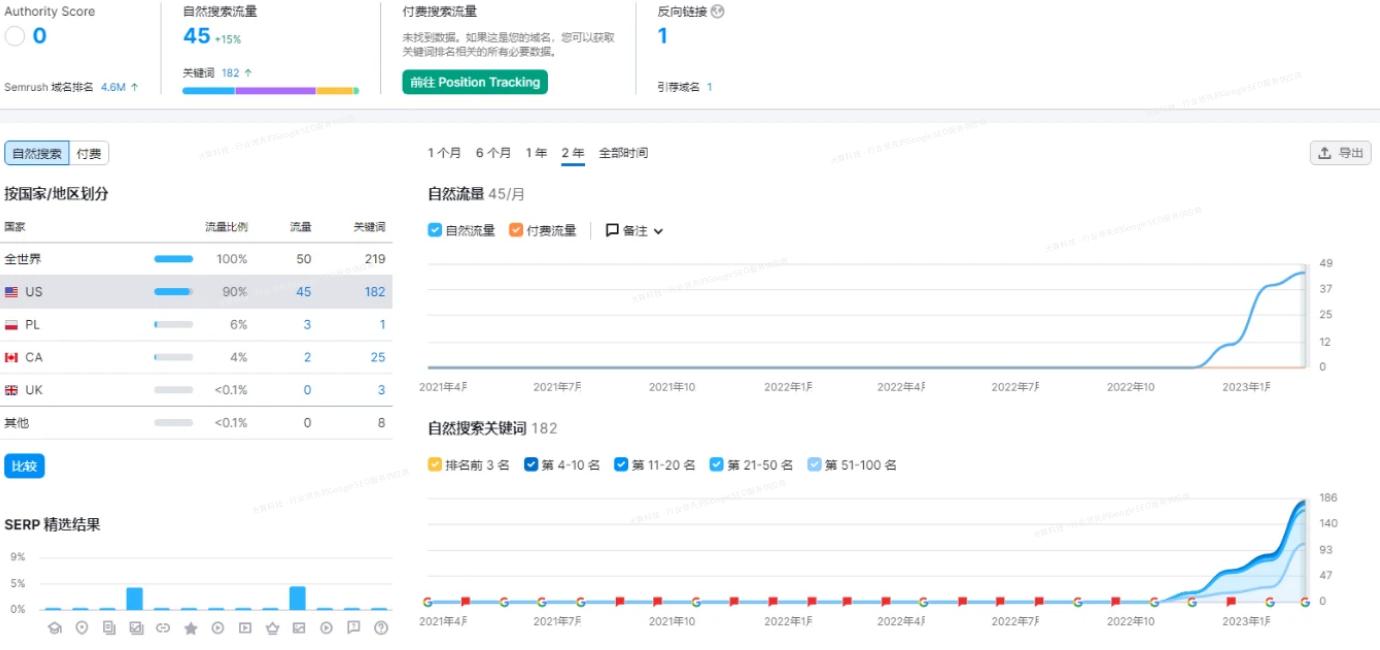Click the star reviews SERP feature icon
The height and width of the screenshot is (650, 1380).
190,628
